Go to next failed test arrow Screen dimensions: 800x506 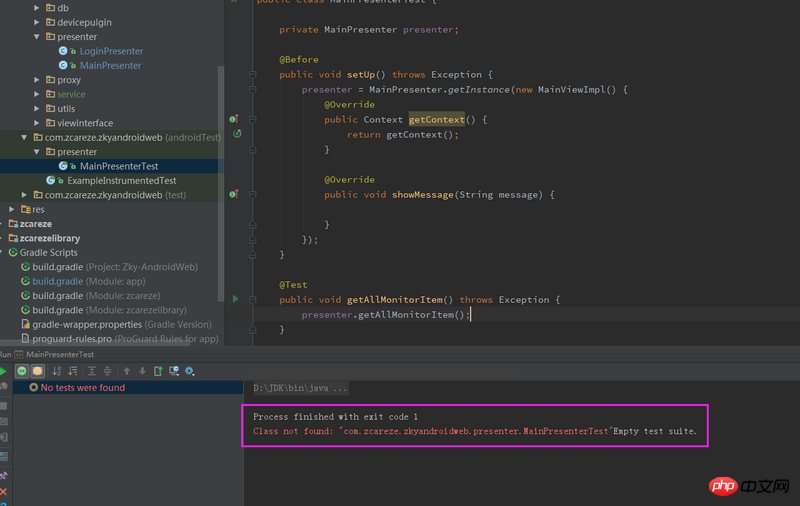(x=142, y=371)
